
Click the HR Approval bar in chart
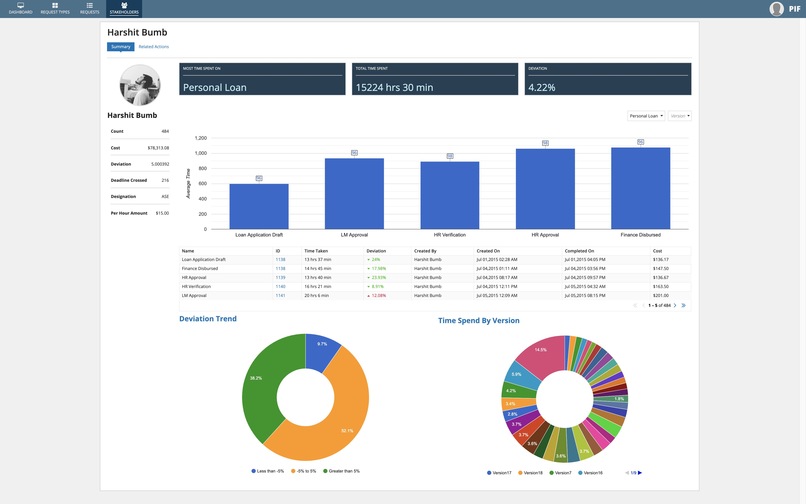click(x=545, y=189)
